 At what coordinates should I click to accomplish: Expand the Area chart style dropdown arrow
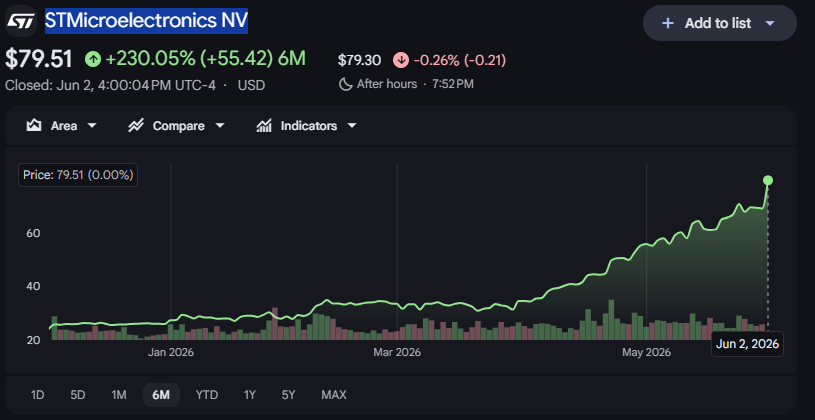(x=92, y=126)
